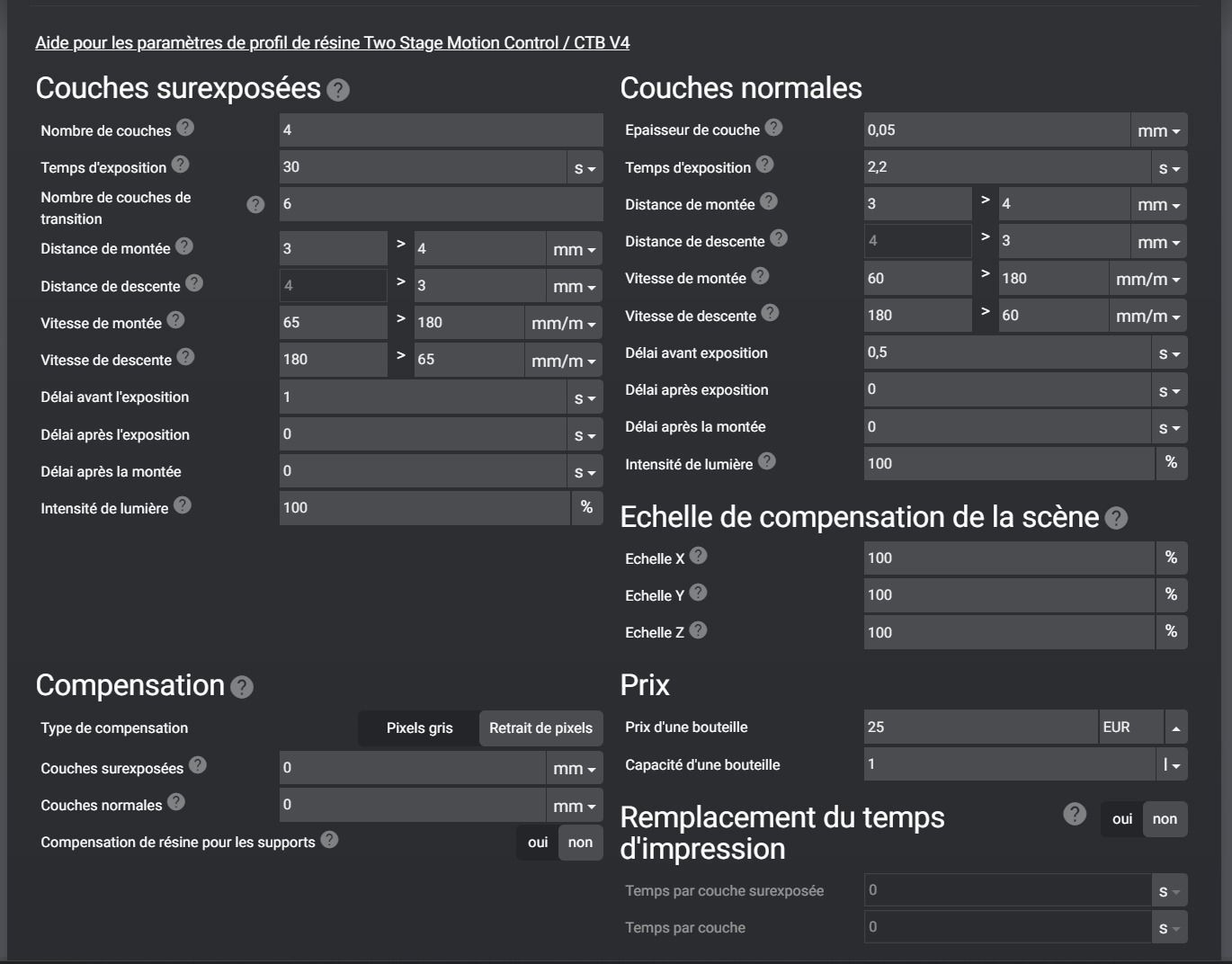
Task: Open mm dropdown for Compensation Couches surexposées
Action: coord(575,769)
